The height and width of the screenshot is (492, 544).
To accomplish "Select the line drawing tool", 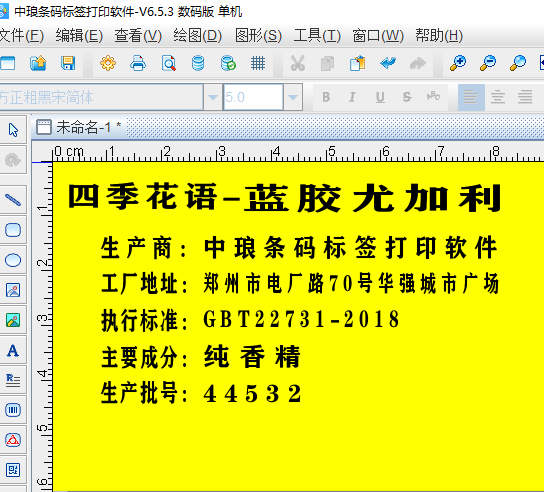I will [13, 200].
